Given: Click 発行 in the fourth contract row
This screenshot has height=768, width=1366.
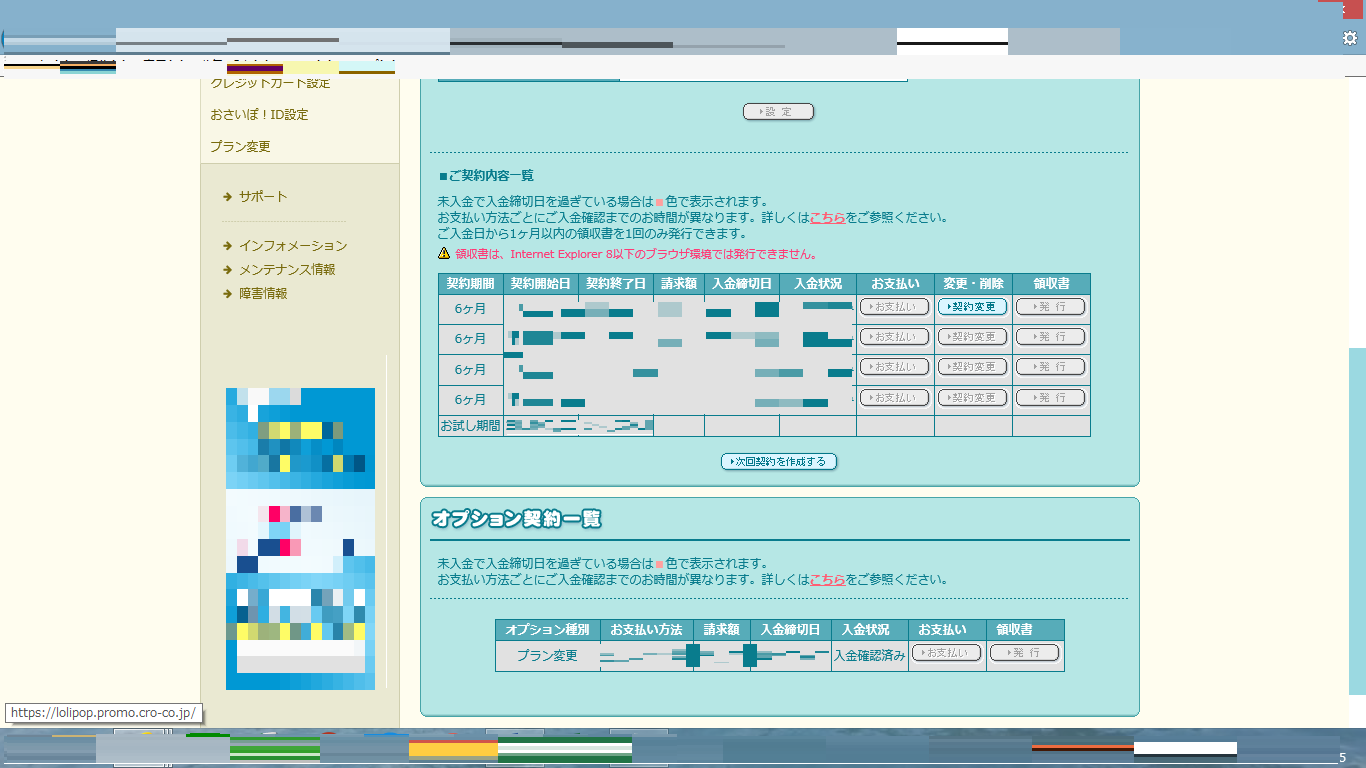Looking at the screenshot, I should coord(1050,398).
